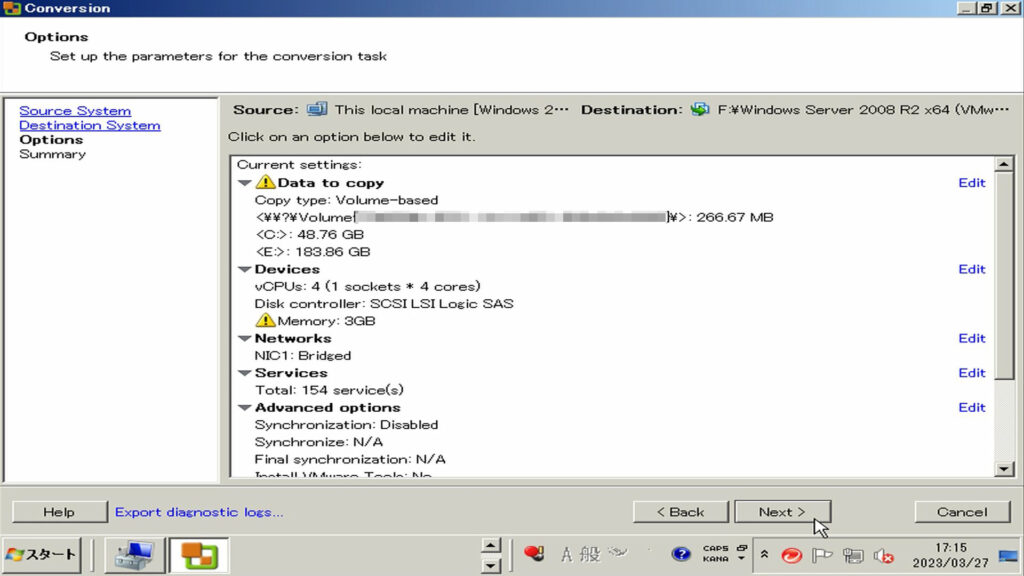Click the red Trend Micro tray icon
The width and height of the screenshot is (1024, 576).
click(x=791, y=555)
